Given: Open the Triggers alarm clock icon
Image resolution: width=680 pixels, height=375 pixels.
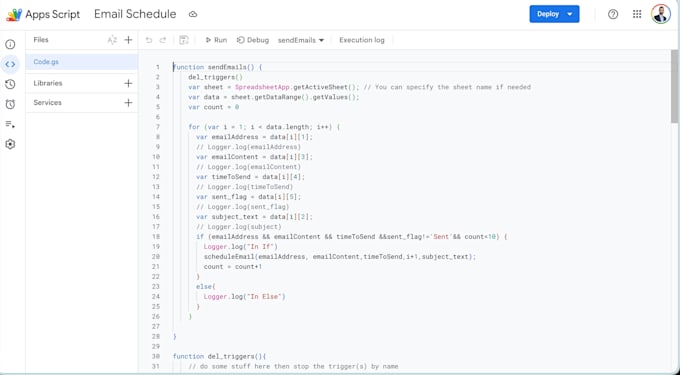Looking at the screenshot, I should pos(10,104).
